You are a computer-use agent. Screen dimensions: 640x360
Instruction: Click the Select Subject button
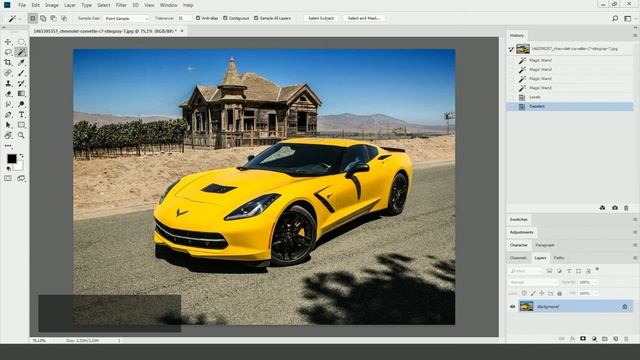(x=321, y=18)
